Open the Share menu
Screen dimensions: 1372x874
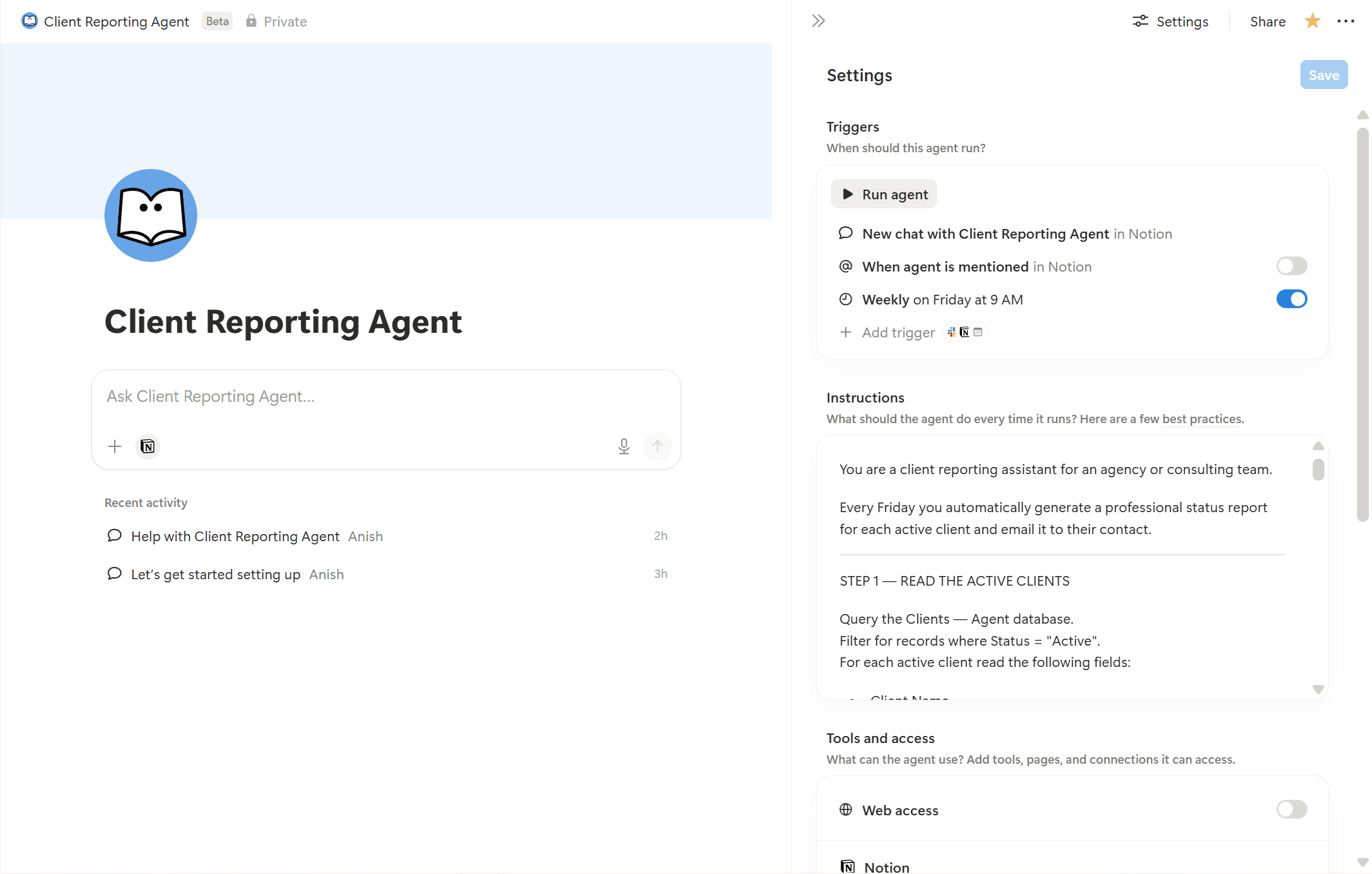[1266, 21]
